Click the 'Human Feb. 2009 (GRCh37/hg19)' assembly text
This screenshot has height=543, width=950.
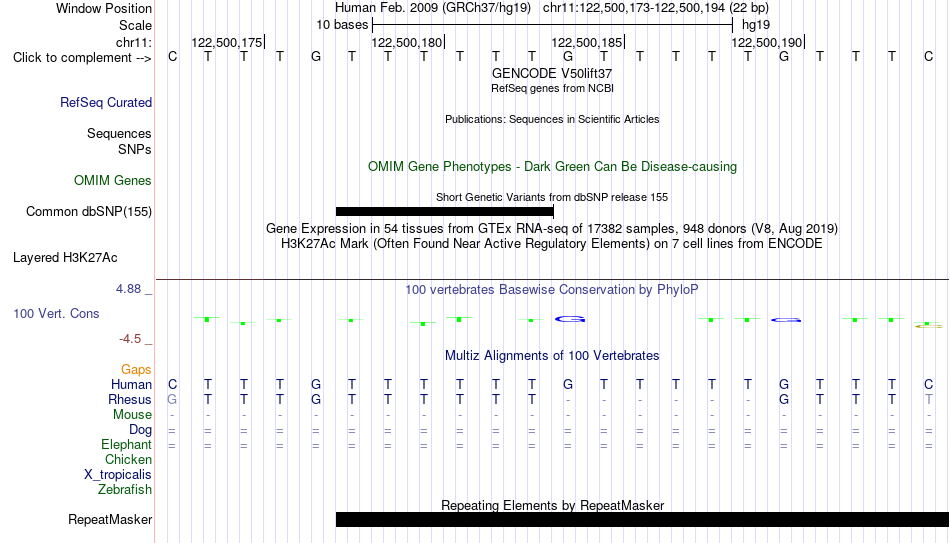[x=433, y=8]
